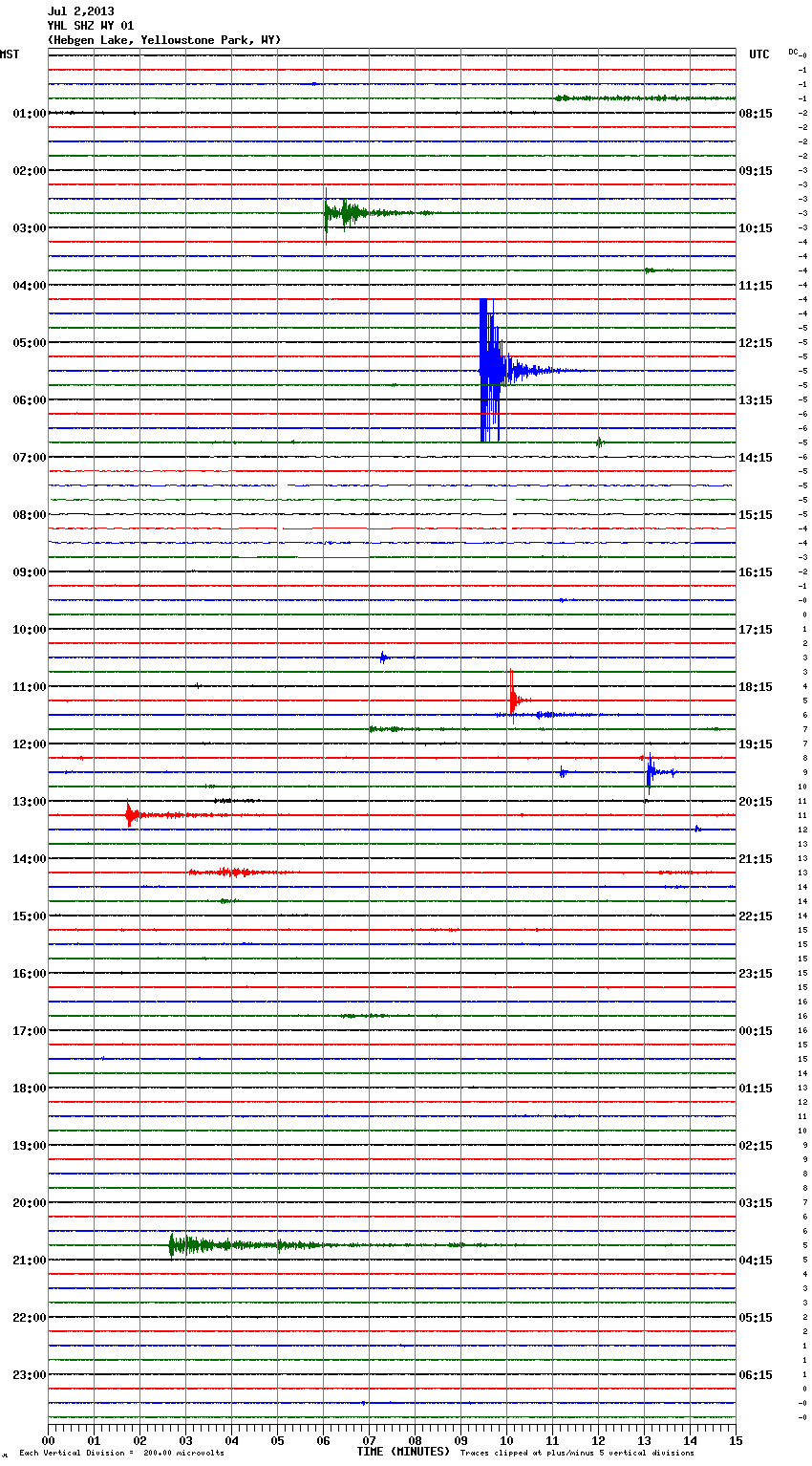Select the 02:00 MST time label
Viewport: 812px width, 1466px height.
point(30,170)
